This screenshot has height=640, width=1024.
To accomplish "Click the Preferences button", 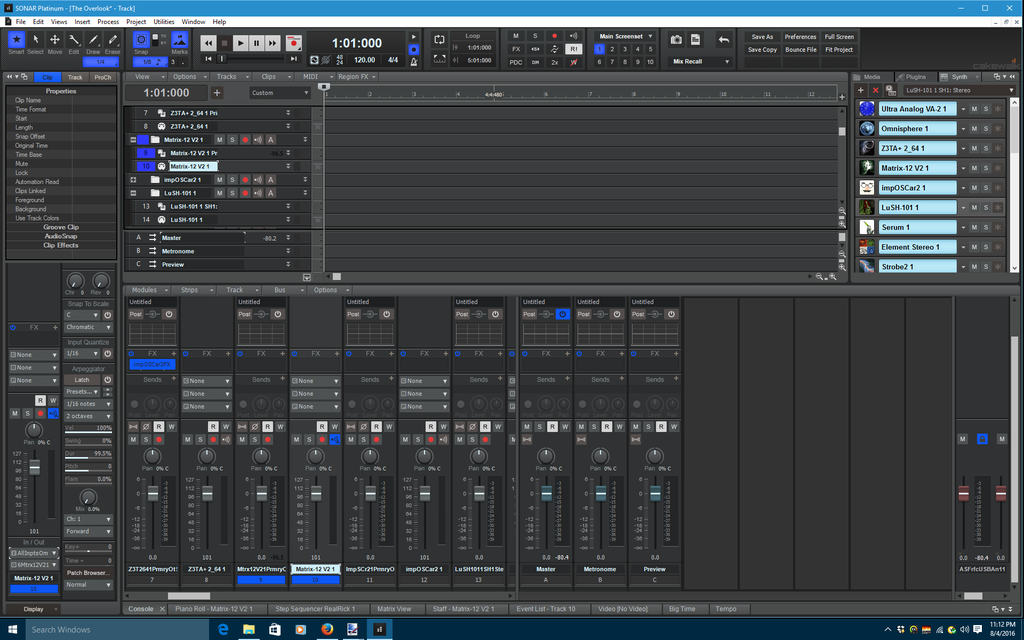I will click(x=800, y=37).
